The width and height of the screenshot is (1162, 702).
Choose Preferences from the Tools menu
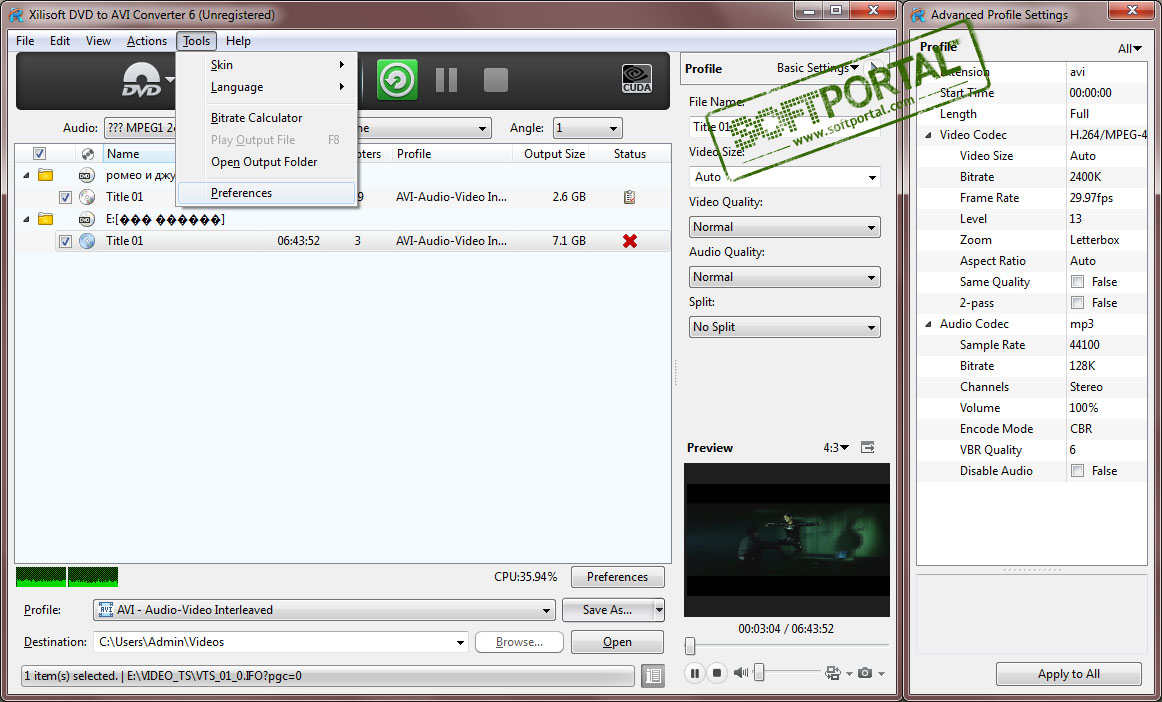pos(267,193)
